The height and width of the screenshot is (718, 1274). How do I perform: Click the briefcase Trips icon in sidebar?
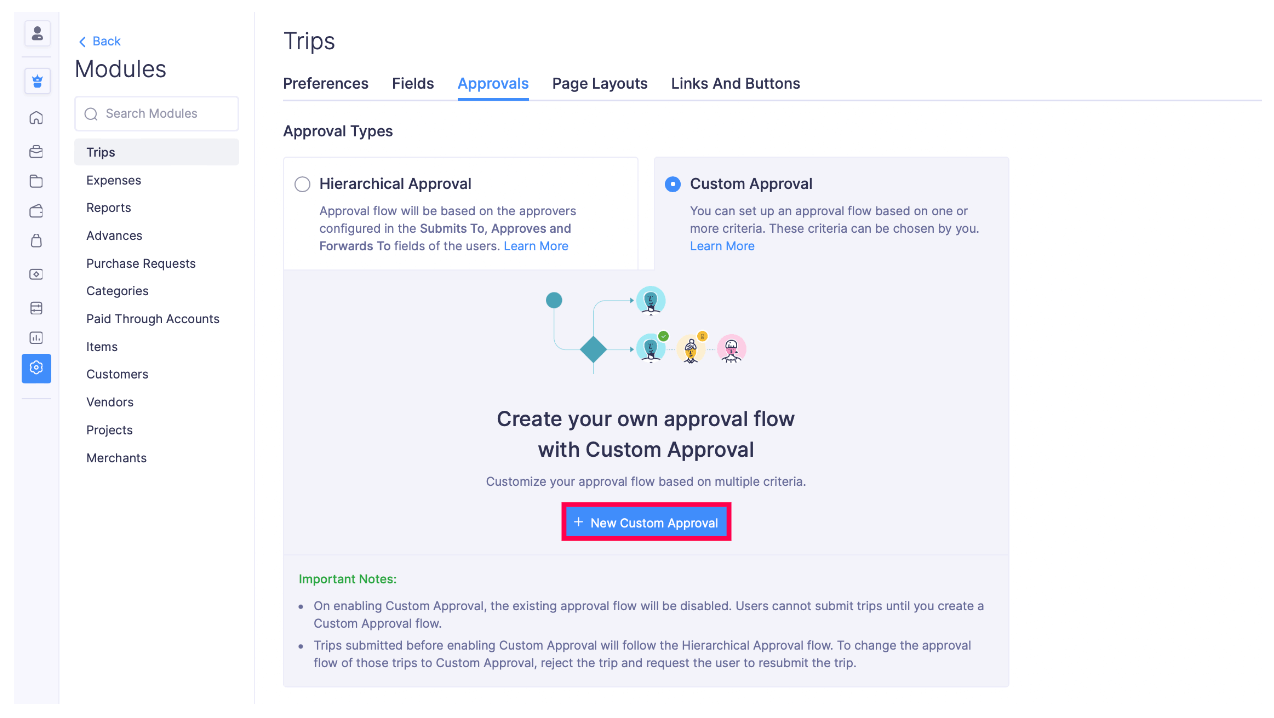point(36,151)
